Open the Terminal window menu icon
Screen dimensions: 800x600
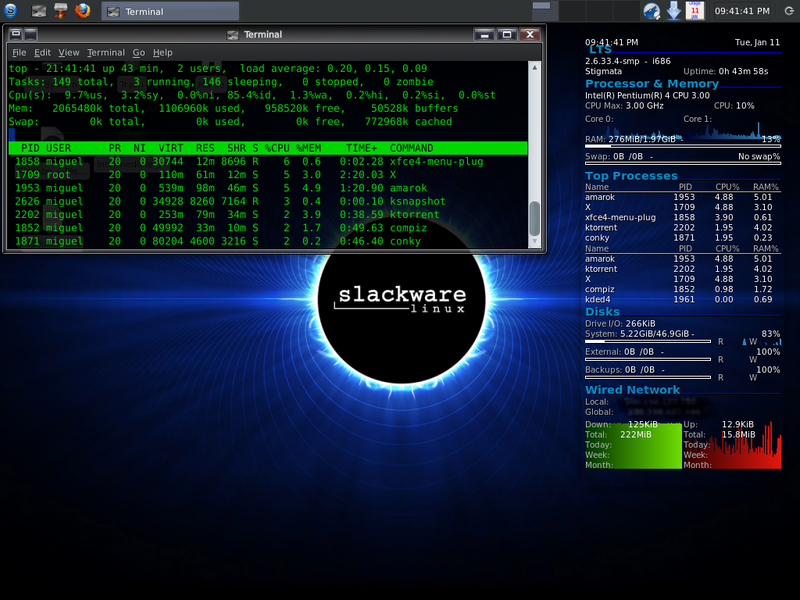point(16,34)
